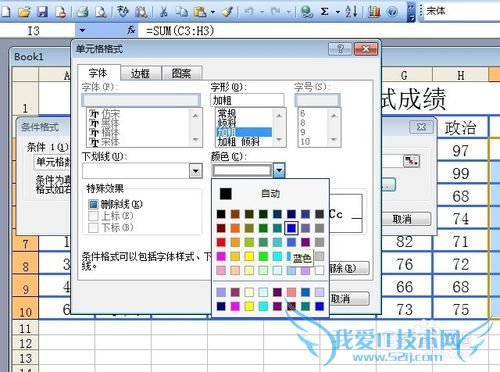
Task: Click the New workbook toolbar icon
Action: point(6,12)
